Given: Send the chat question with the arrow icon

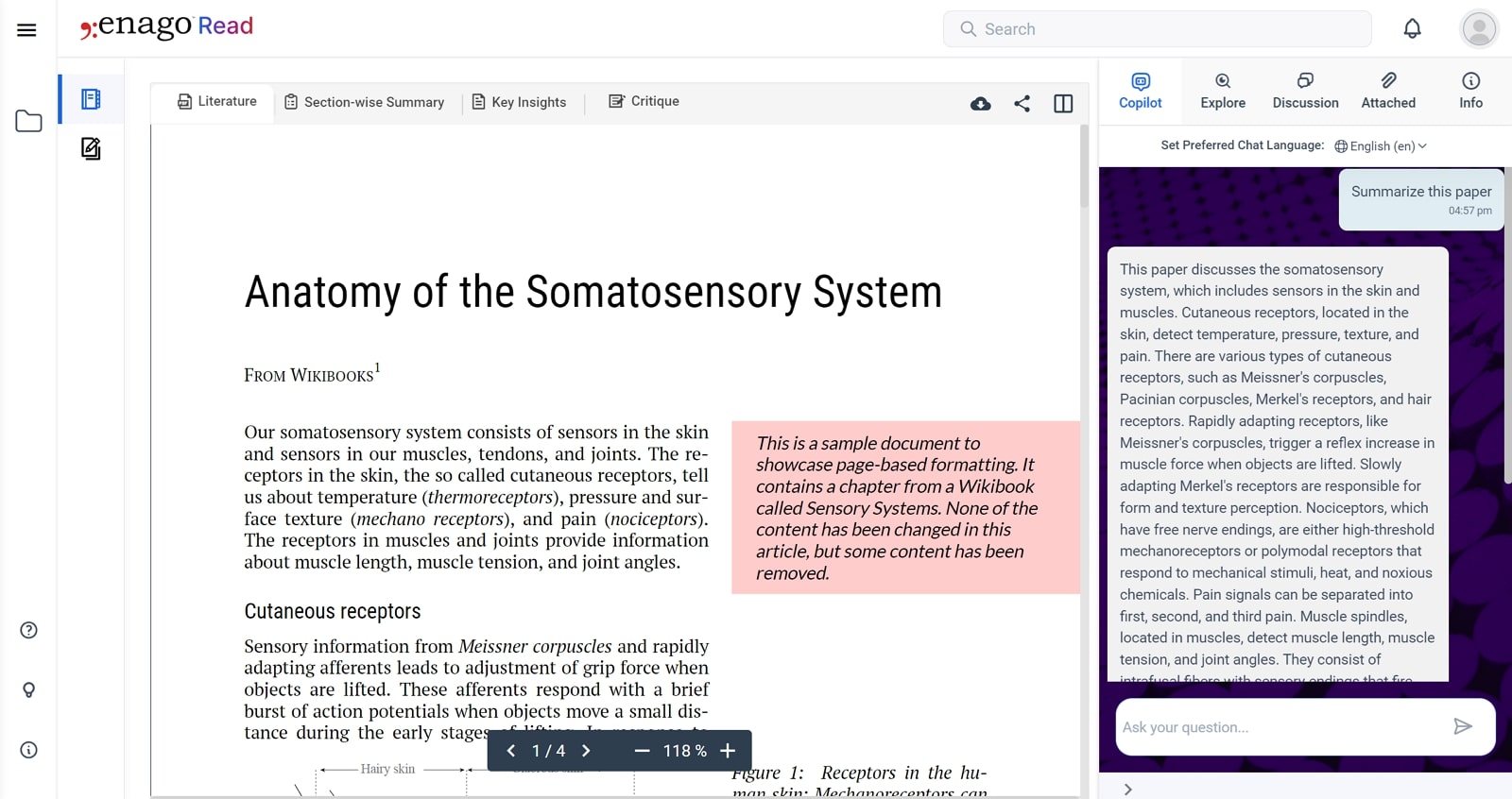Looking at the screenshot, I should 1463,726.
